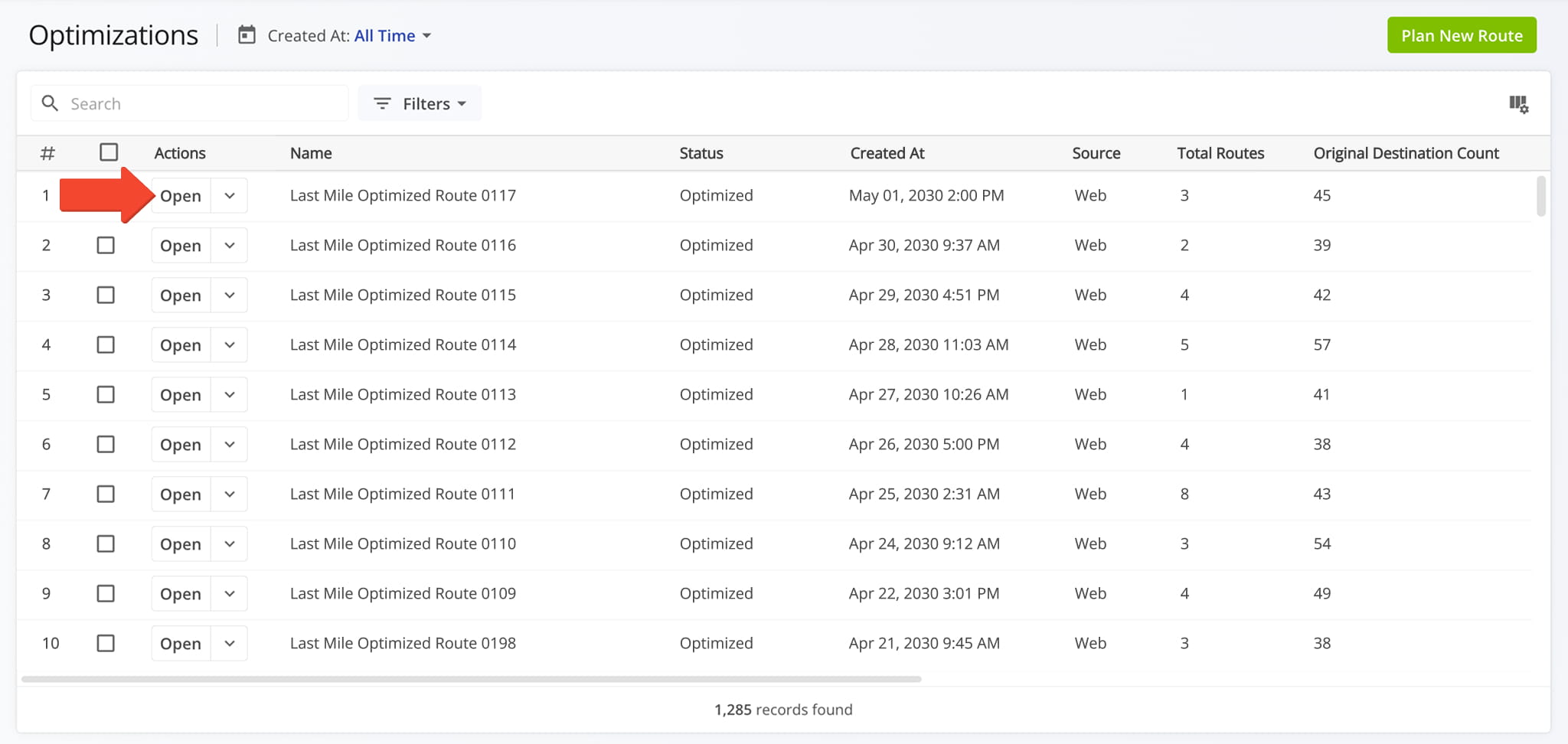Image resolution: width=1568 pixels, height=744 pixels.
Task: Open the column settings icon
Action: point(1518,104)
